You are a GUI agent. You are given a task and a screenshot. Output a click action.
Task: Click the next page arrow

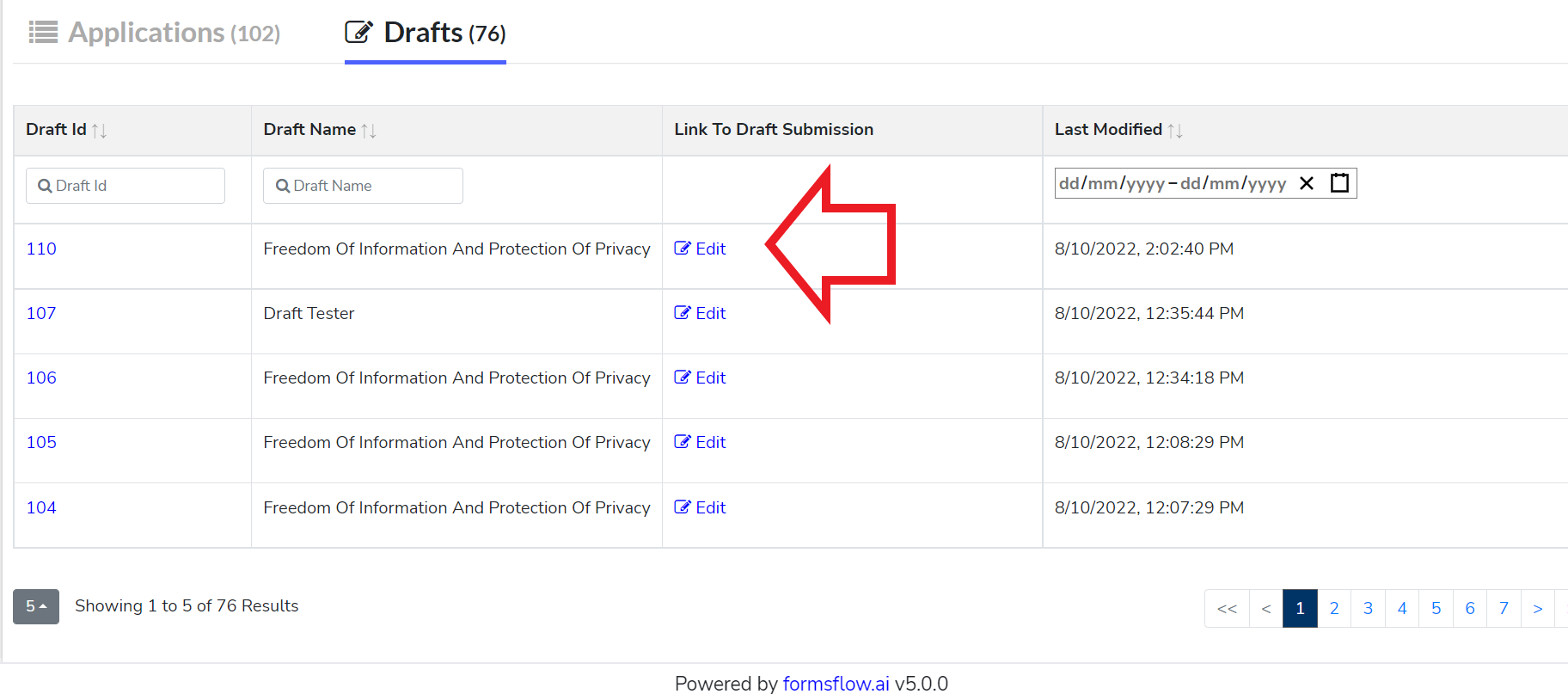click(1538, 609)
